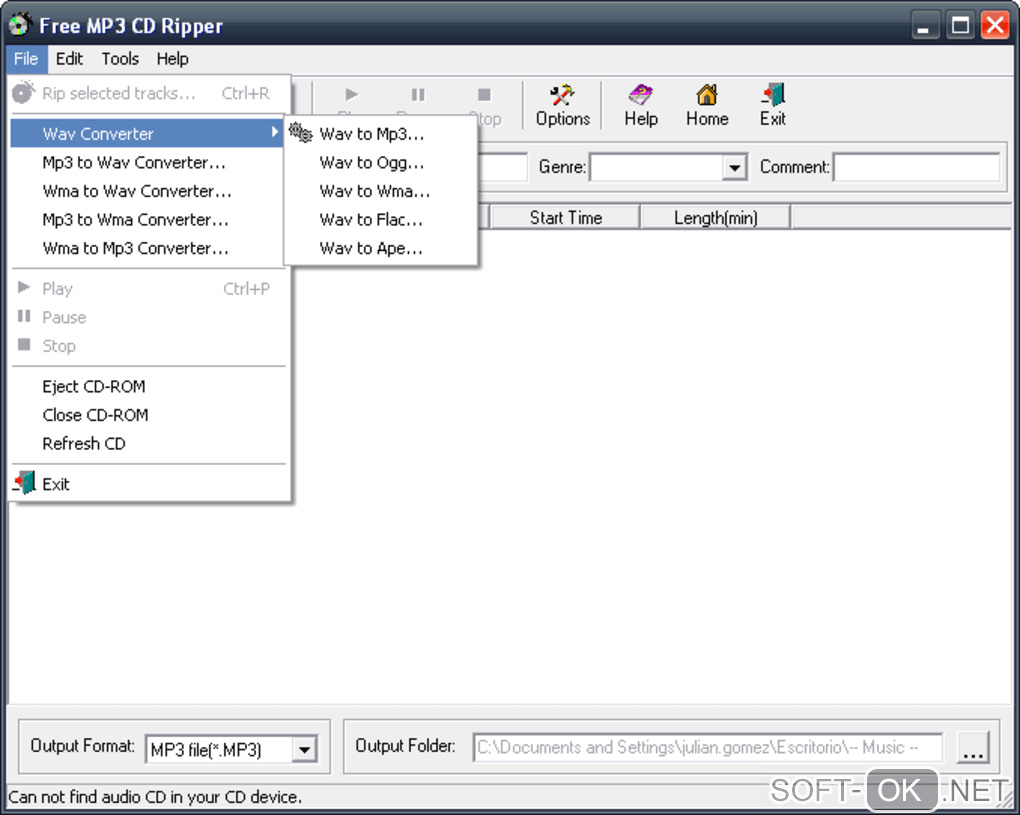Screen dimensions: 1020x815
Task: Choose Mp3 to Wav Converter
Action: 147,163
